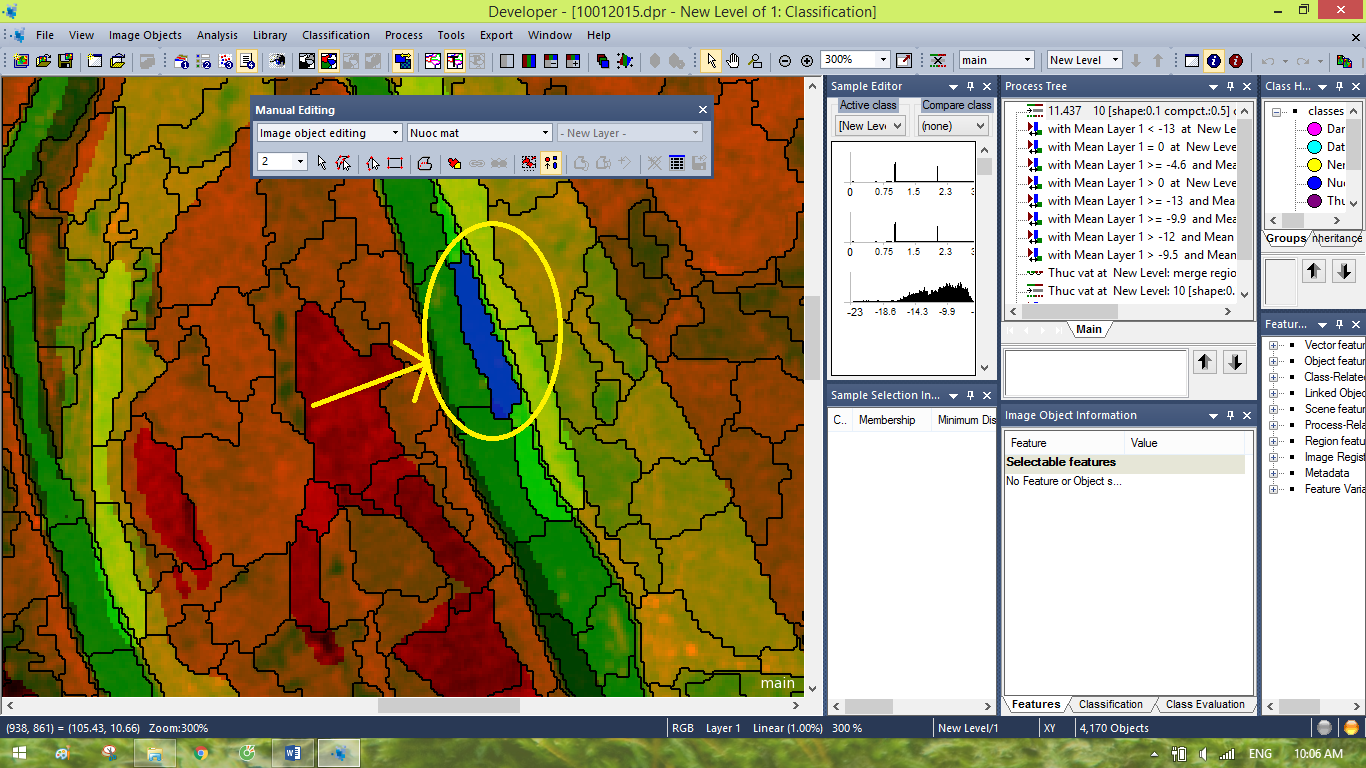Screen dimensions: 1366x768
Task: Open the (none) compare class dropdown
Action: pyautogui.click(x=953, y=126)
